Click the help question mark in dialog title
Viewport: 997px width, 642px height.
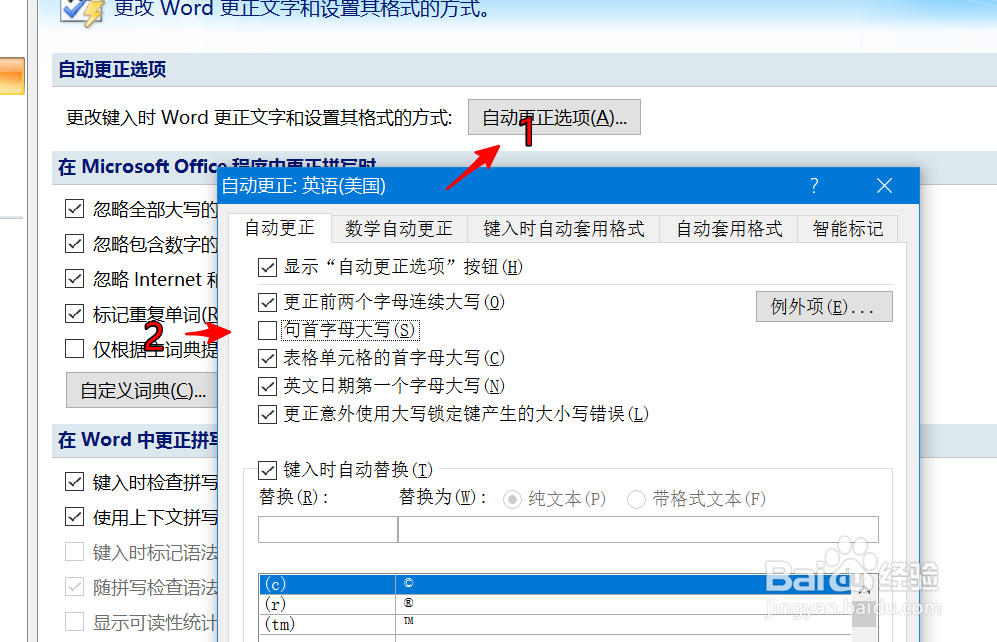pyautogui.click(x=814, y=186)
